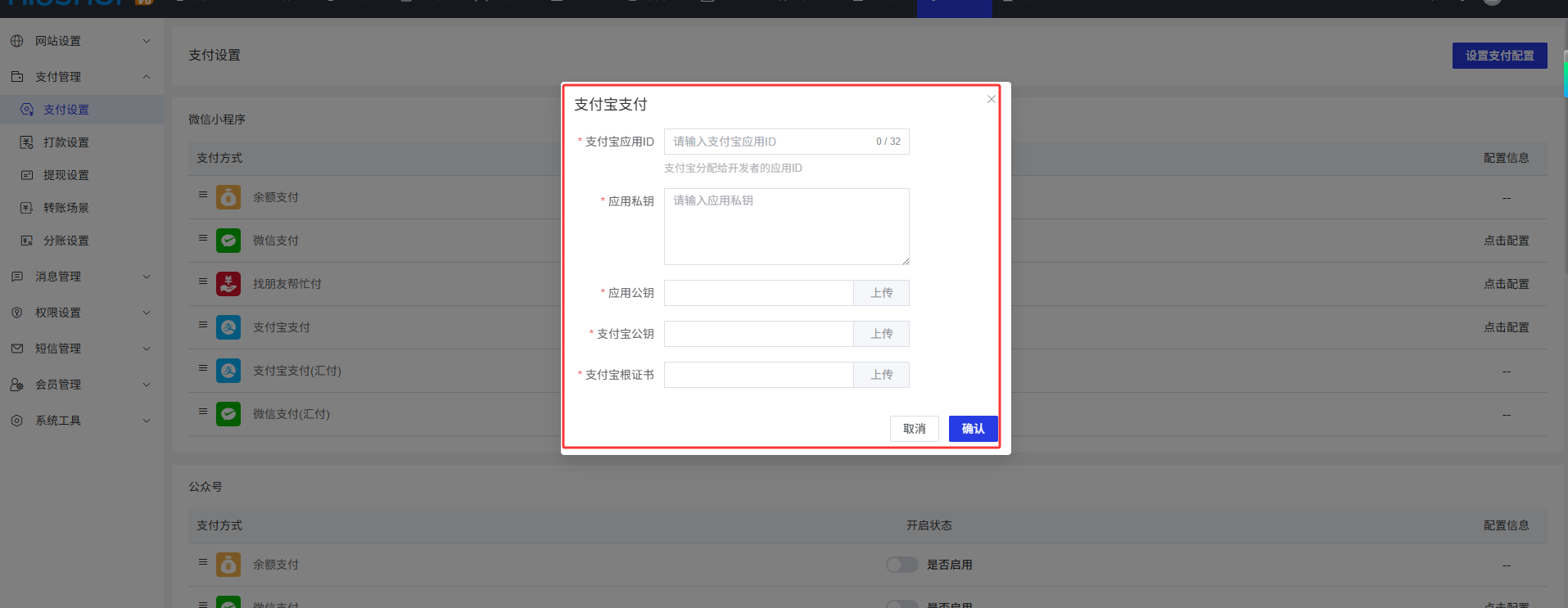Click the 应用公钥 input field
This screenshot has height=608, width=1568.
[759, 293]
